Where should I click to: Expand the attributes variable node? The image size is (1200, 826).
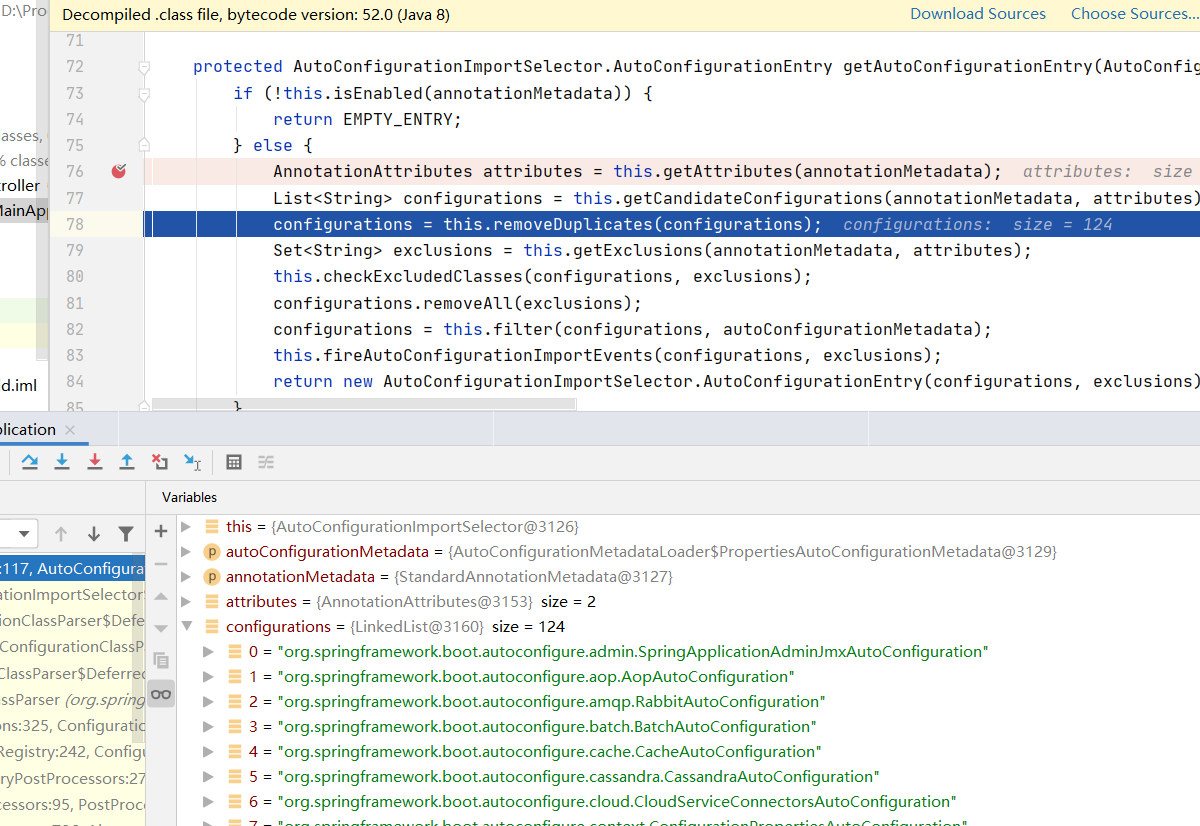186,602
